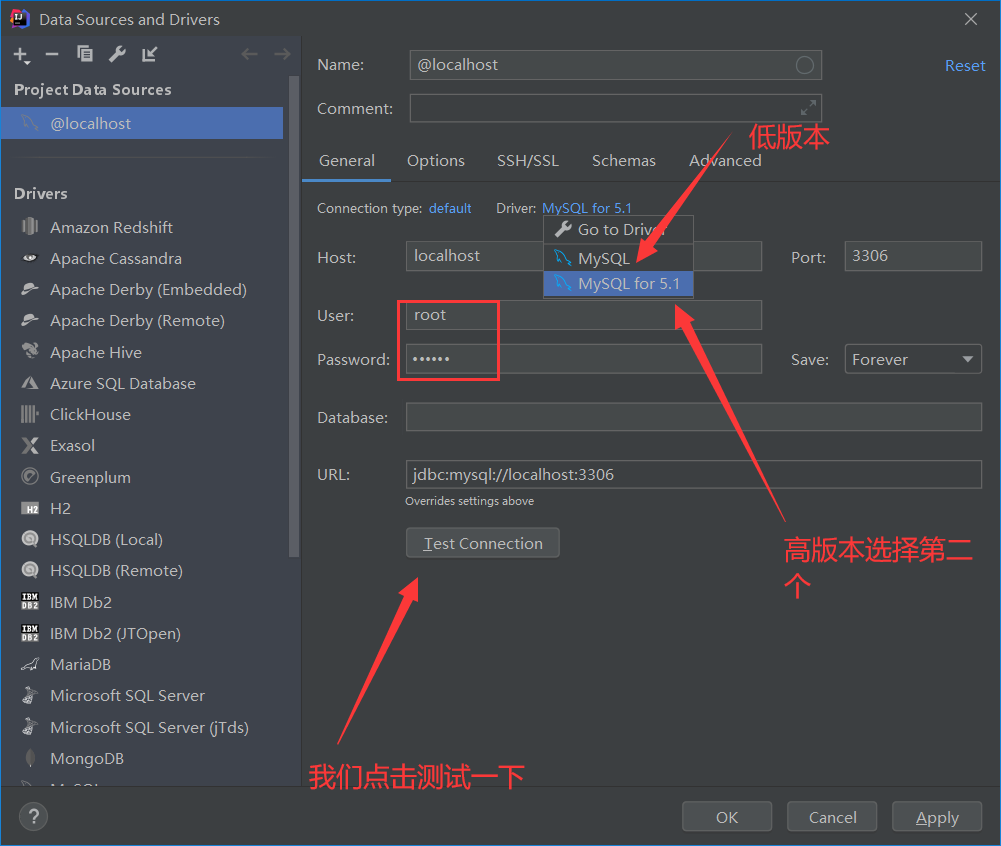This screenshot has height=846, width=1001.
Task: Open help with the question mark icon
Action: coord(34,817)
